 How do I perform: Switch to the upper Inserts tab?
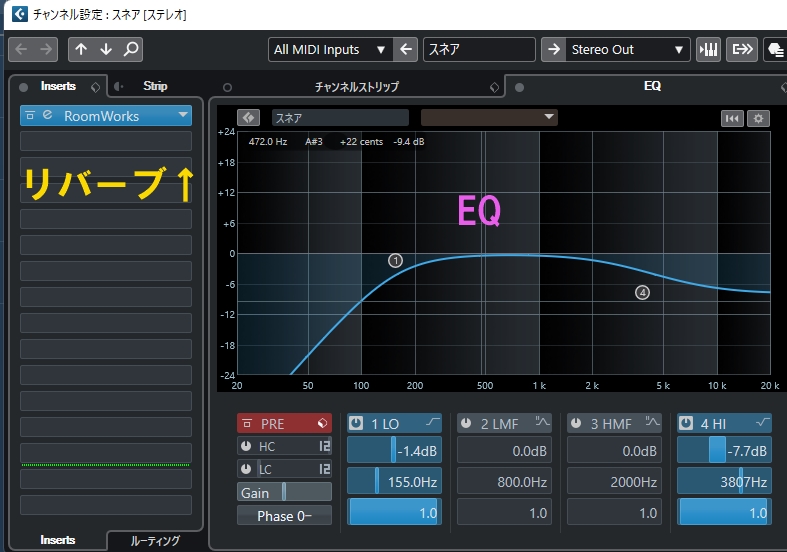(58, 86)
